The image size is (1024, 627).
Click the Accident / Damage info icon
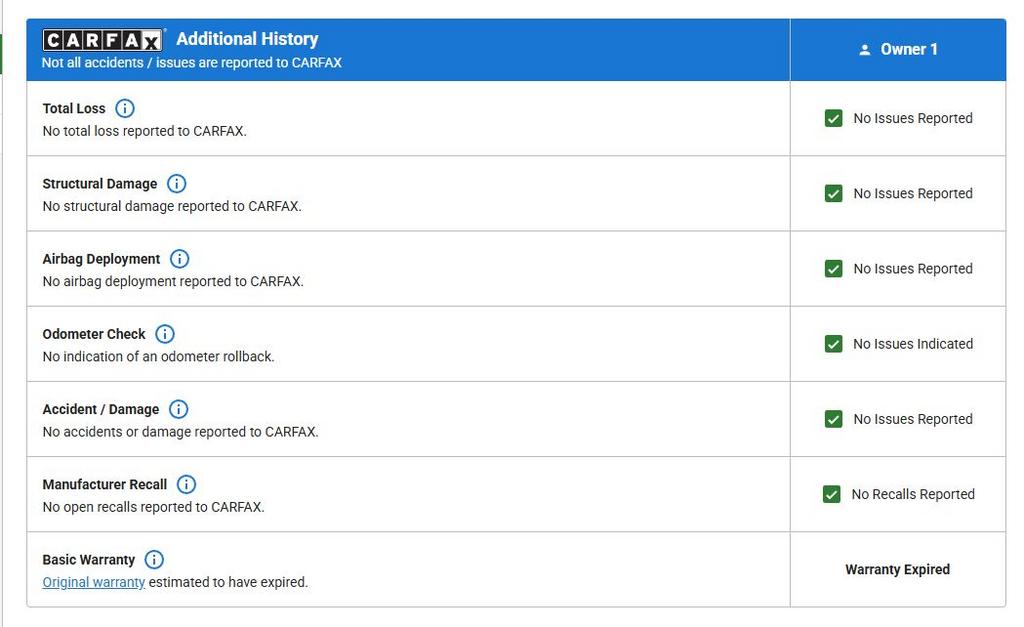tap(178, 409)
